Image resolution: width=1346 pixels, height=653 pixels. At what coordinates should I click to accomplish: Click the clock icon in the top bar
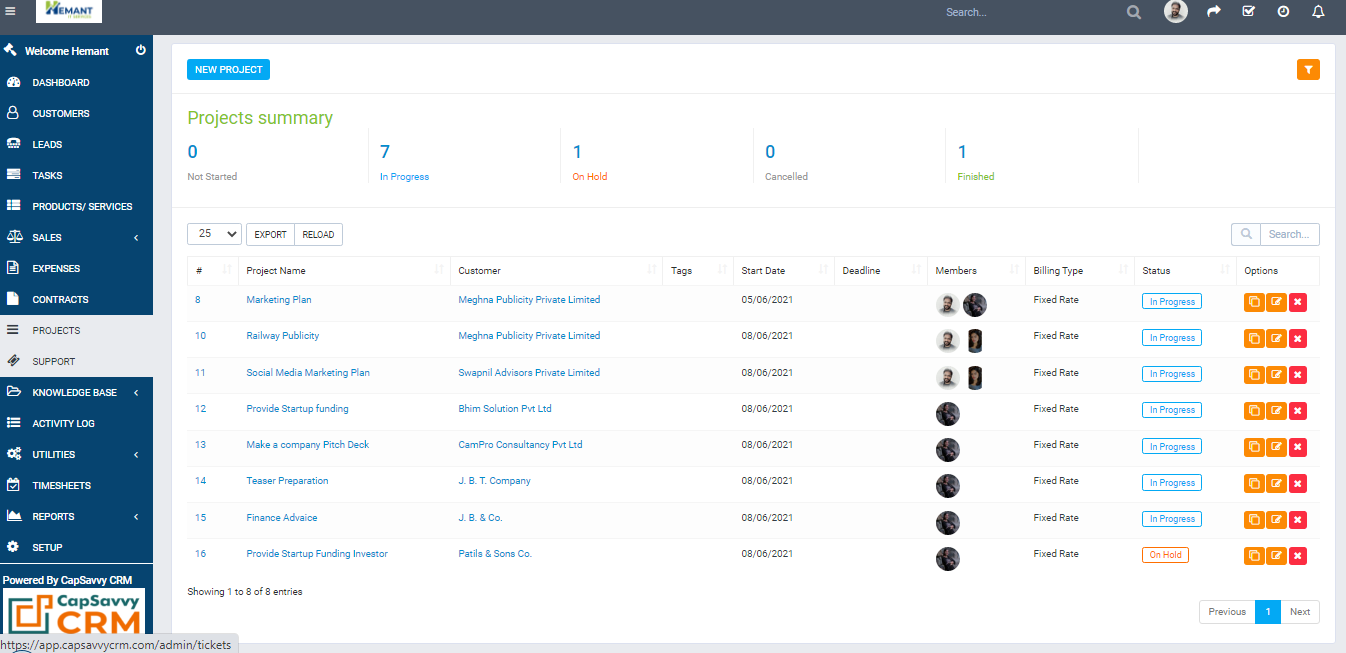click(x=1282, y=12)
